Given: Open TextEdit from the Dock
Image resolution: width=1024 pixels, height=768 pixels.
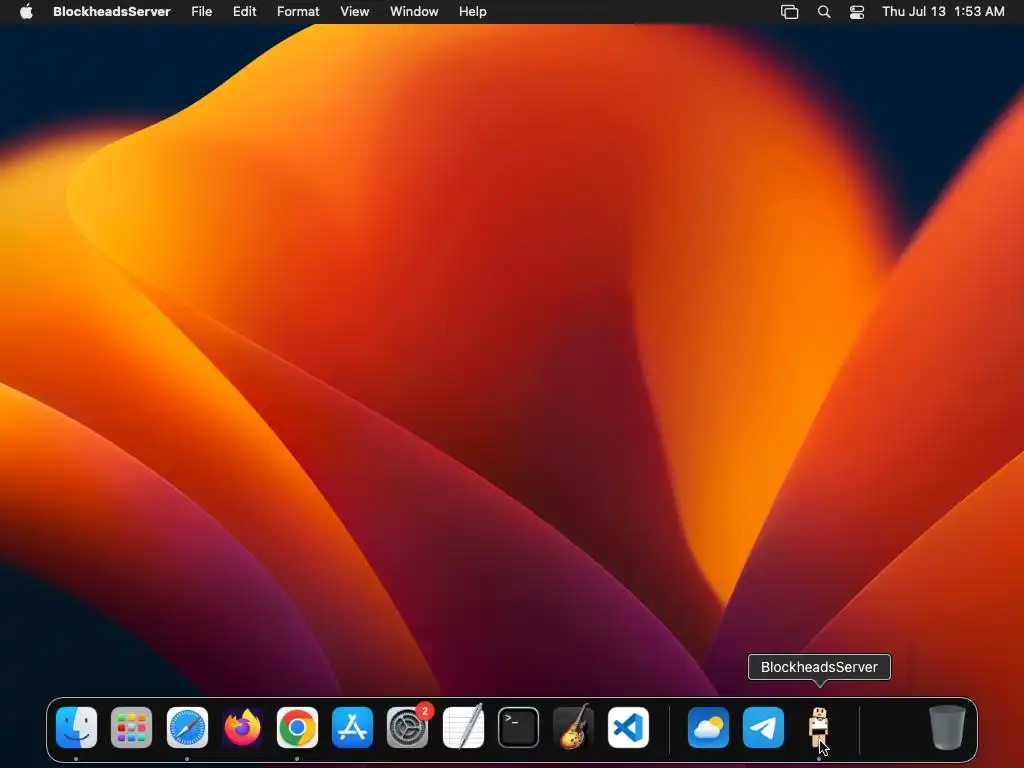Looking at the screenshot, I should pyautogui.click(x=463, y=727).
